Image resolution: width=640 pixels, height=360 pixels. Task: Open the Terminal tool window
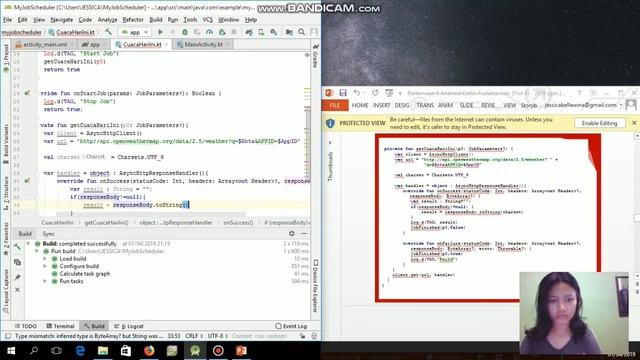click(60, 326)
